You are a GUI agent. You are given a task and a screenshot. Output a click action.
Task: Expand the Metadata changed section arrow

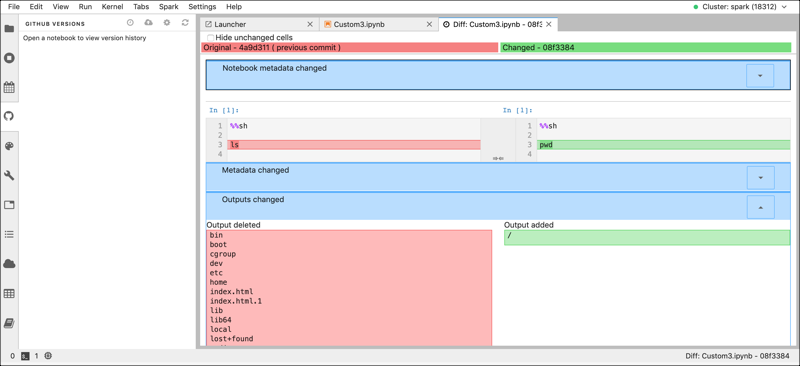pyautogui.click(x=760, y=178)
